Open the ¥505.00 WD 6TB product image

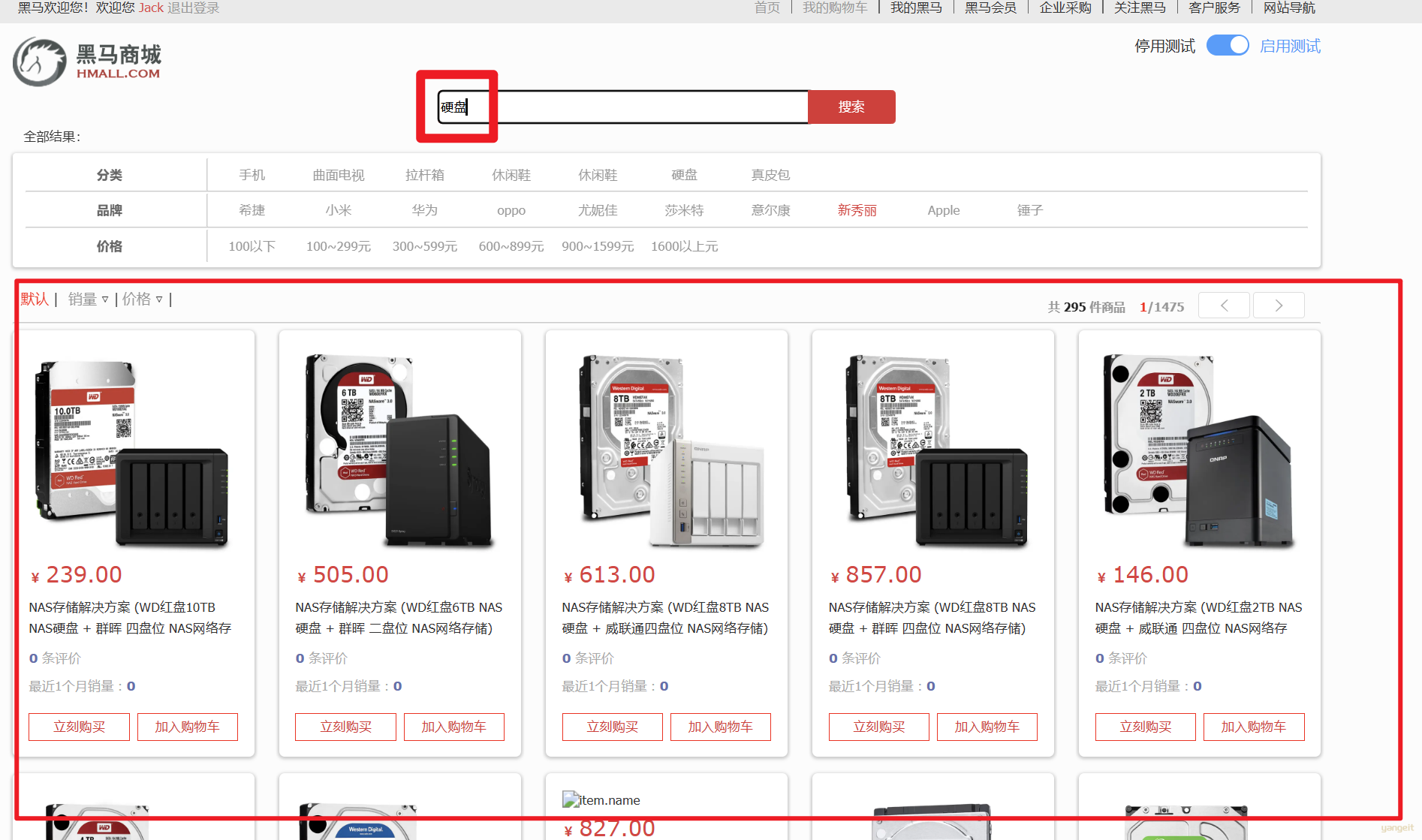click(x=399, y=450)
